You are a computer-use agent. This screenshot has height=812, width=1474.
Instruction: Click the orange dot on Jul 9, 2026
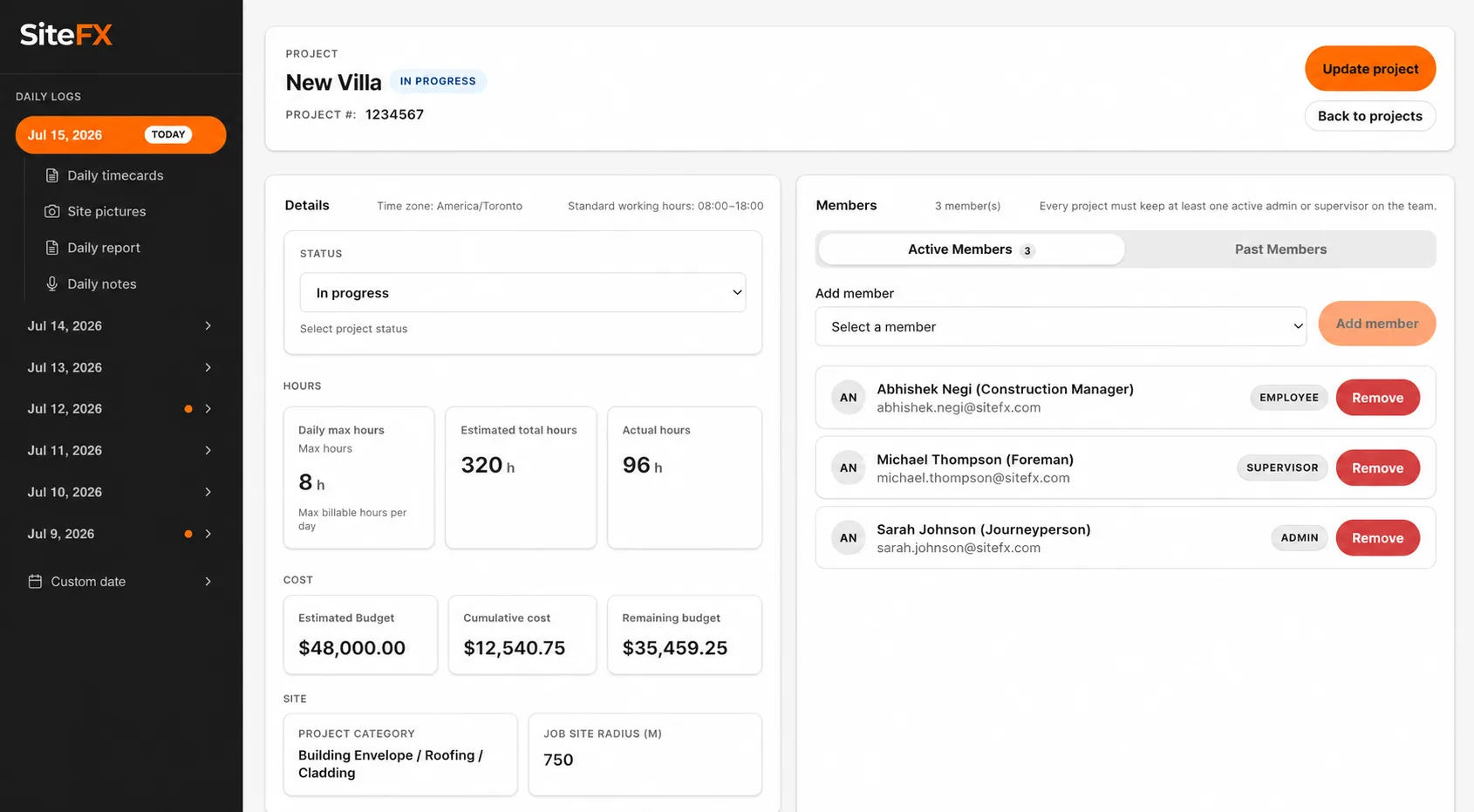pyautogui.click(x=188, y=534)
